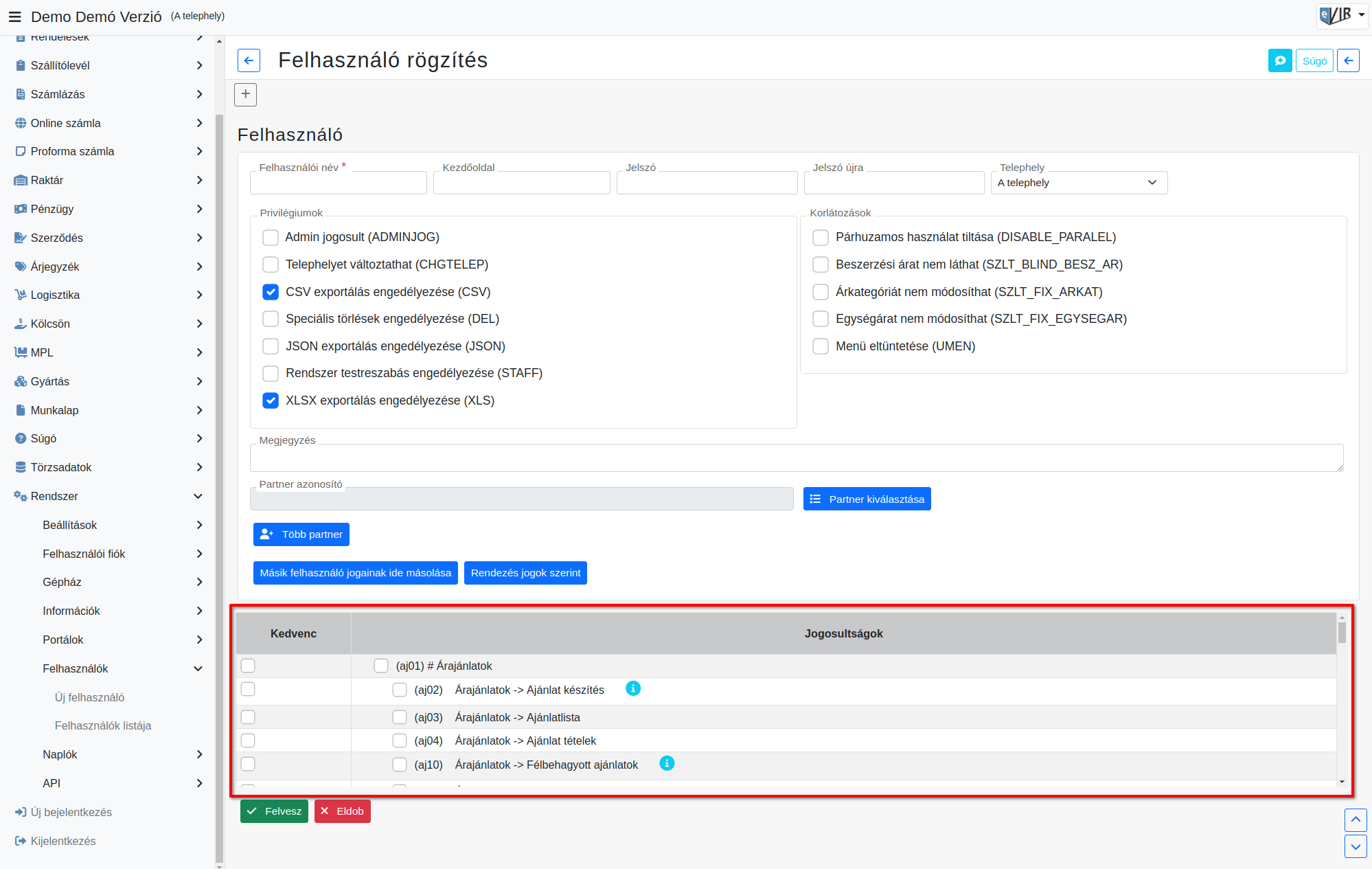Click the plus icon under the title

point(245,94)
